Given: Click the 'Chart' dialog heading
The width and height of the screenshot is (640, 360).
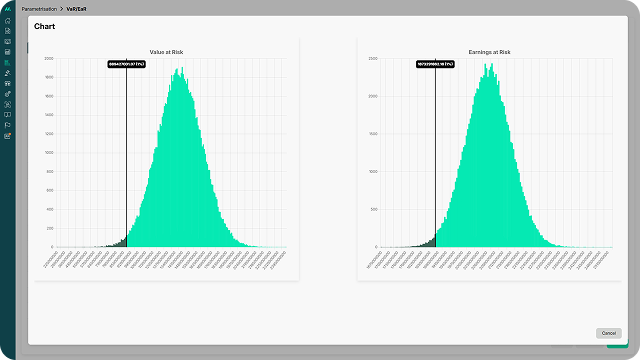Looking at the screenshot, I should click(x=44, y=26).
